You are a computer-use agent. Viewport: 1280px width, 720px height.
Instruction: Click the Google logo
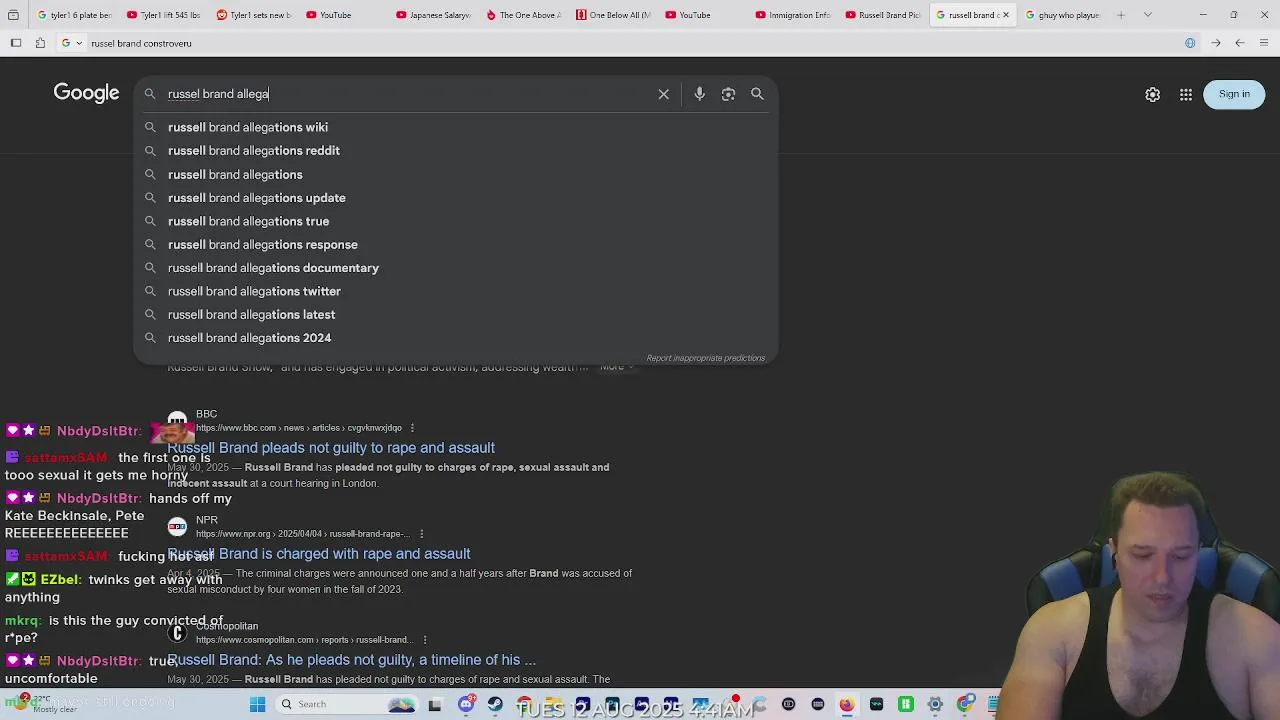click(86, 93)
